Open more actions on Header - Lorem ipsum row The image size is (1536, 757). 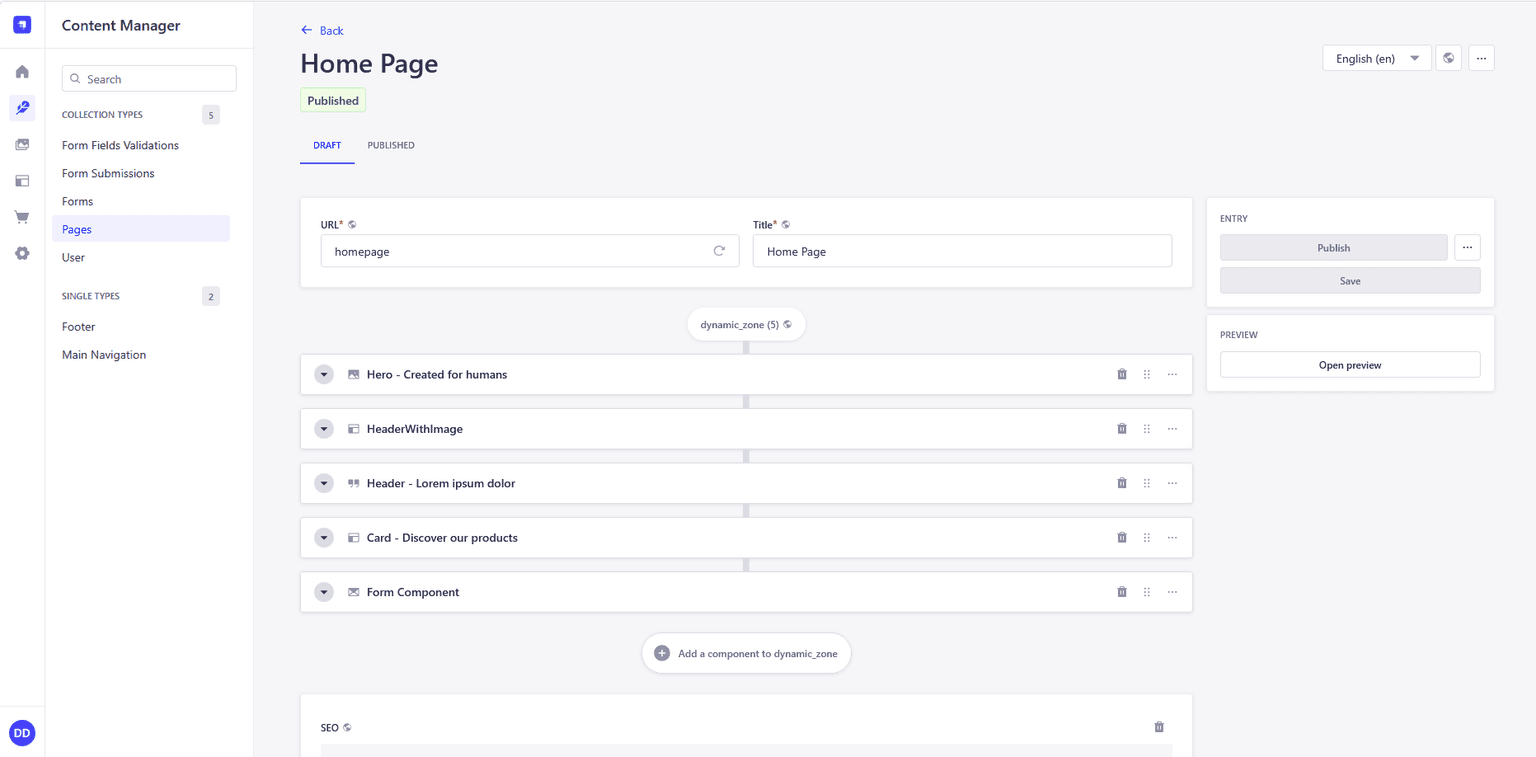click(x=1172, y=483)
